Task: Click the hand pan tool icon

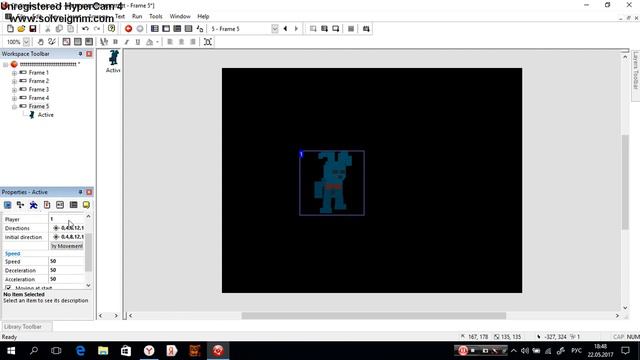Action: (40, 42)
